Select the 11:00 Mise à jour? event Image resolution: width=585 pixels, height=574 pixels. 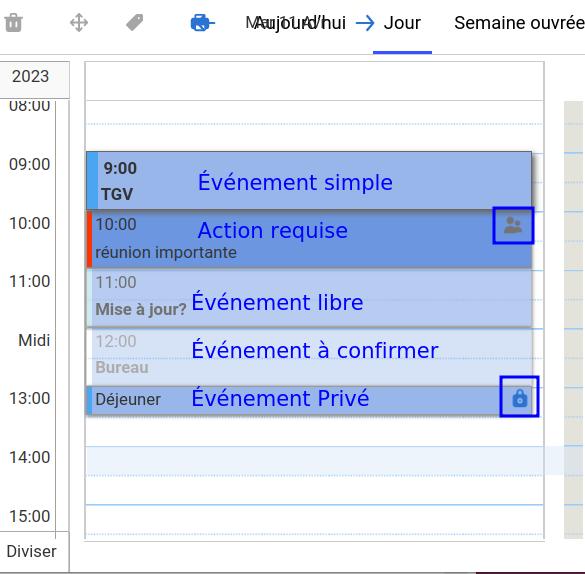[x=309, y=298]
